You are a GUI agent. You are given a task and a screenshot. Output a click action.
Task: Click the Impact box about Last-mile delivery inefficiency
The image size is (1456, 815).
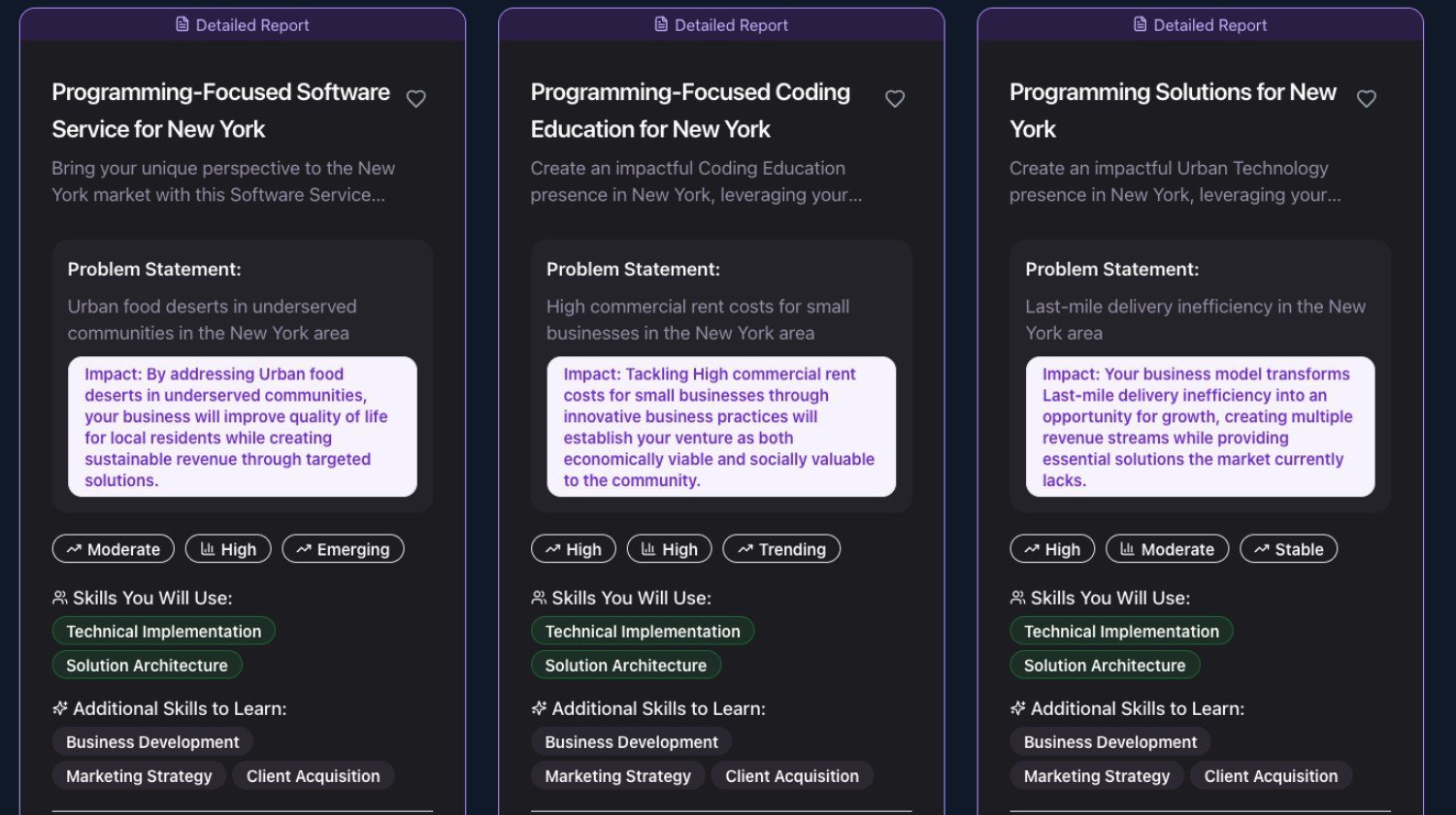1200,427
